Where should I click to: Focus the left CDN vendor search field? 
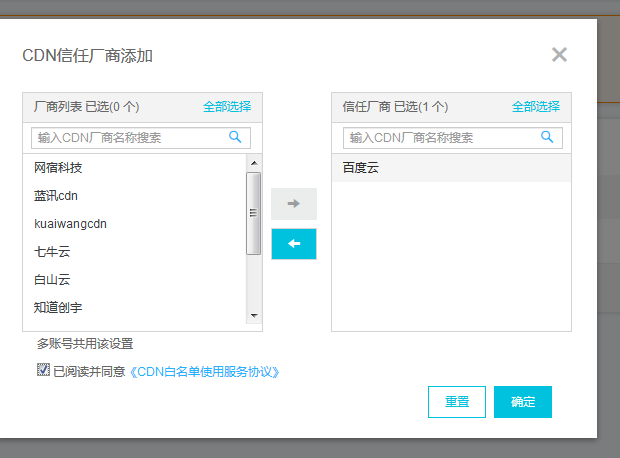coord(130,138)
